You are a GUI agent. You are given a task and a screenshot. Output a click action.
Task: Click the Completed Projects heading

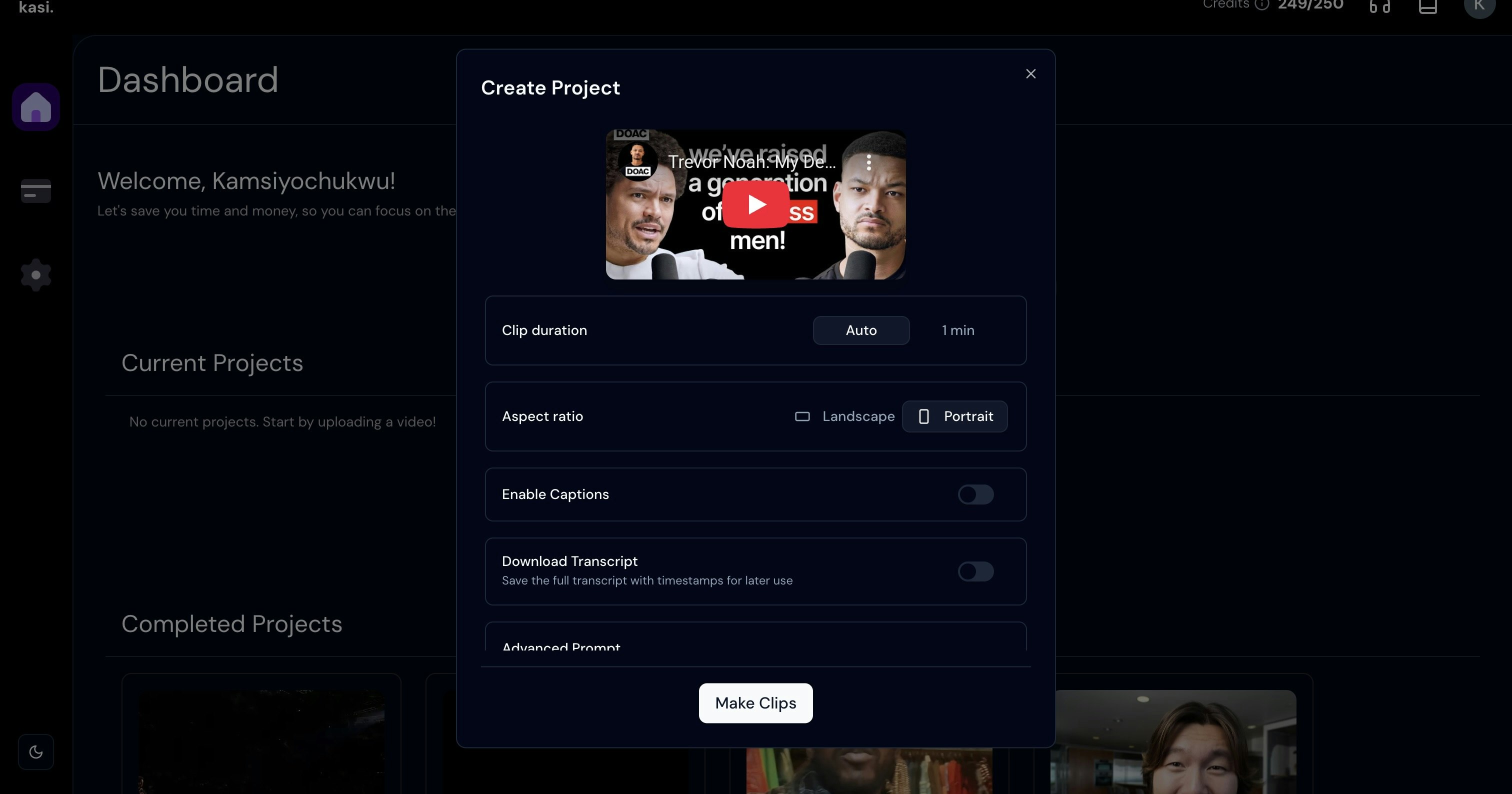pyautogui.click(x=231, y=624)
